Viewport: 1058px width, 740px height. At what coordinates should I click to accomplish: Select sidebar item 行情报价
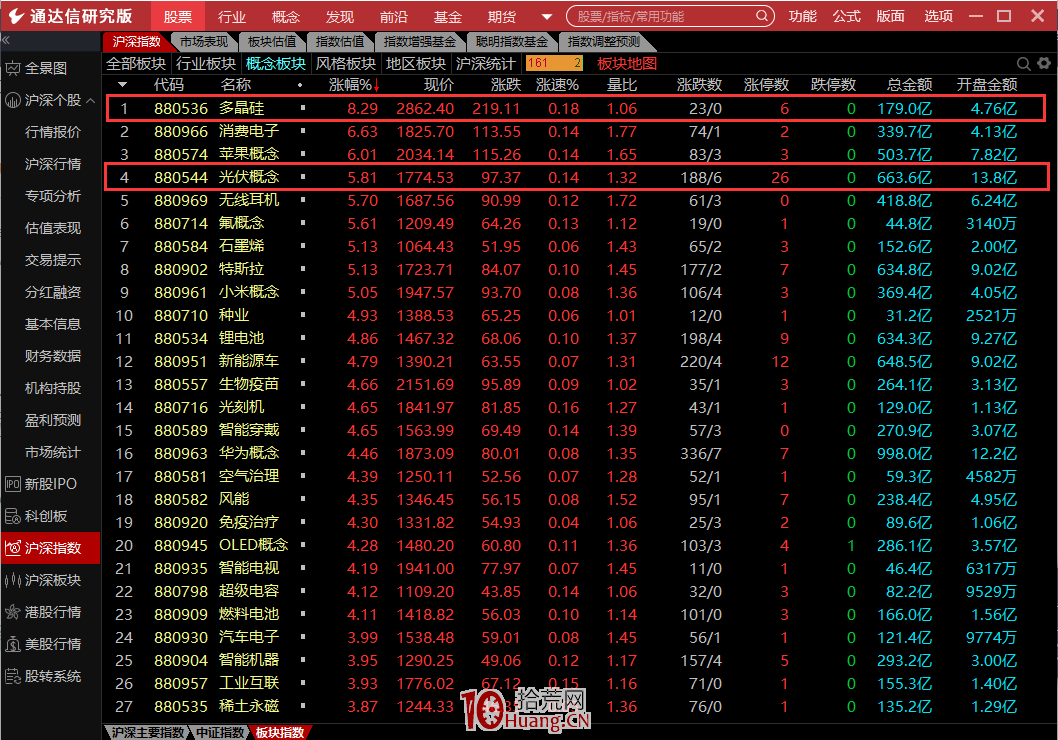tap(53, 132)
